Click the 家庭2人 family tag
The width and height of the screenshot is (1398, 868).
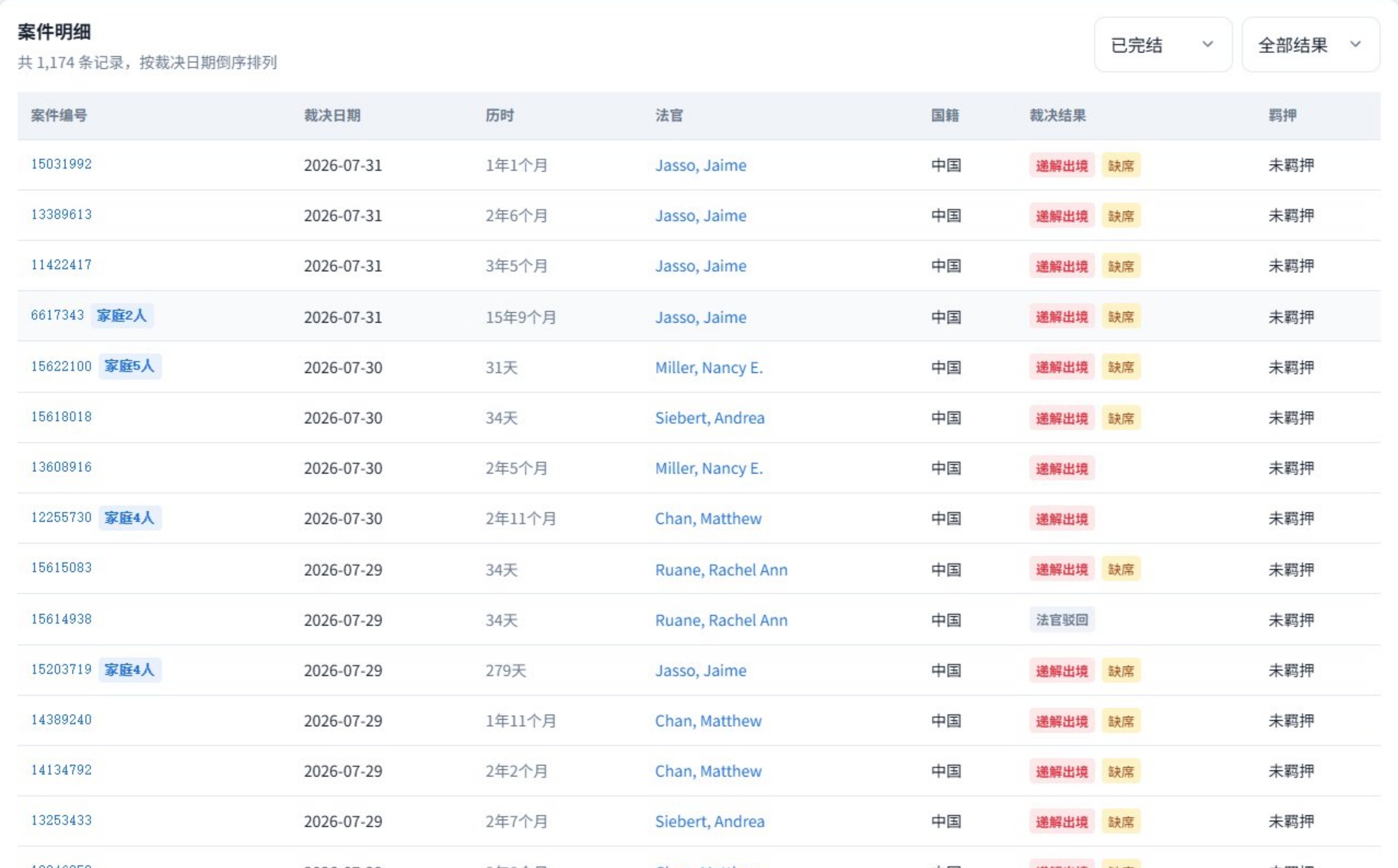point(122,316)
